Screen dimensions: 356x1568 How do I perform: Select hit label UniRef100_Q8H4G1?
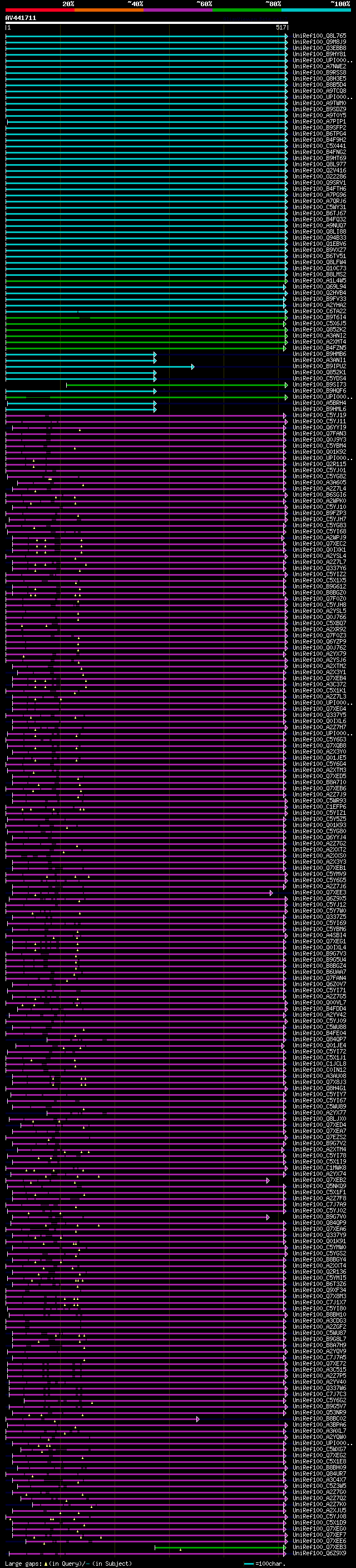point(319,1089)
